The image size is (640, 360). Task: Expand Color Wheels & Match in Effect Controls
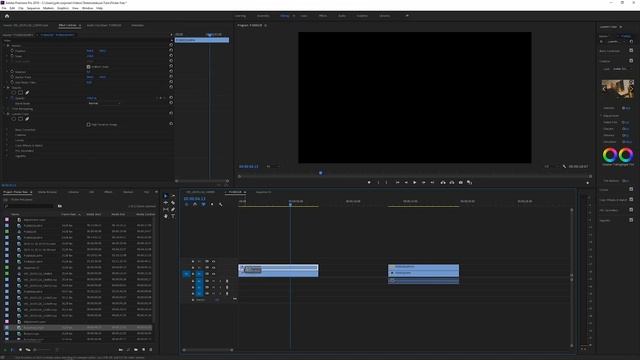[7, 145]
